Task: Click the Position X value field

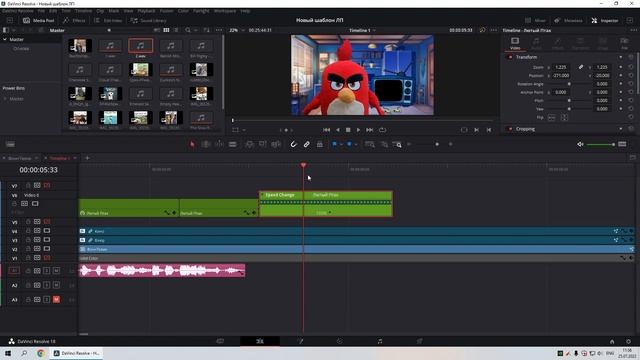Action: 562,76
